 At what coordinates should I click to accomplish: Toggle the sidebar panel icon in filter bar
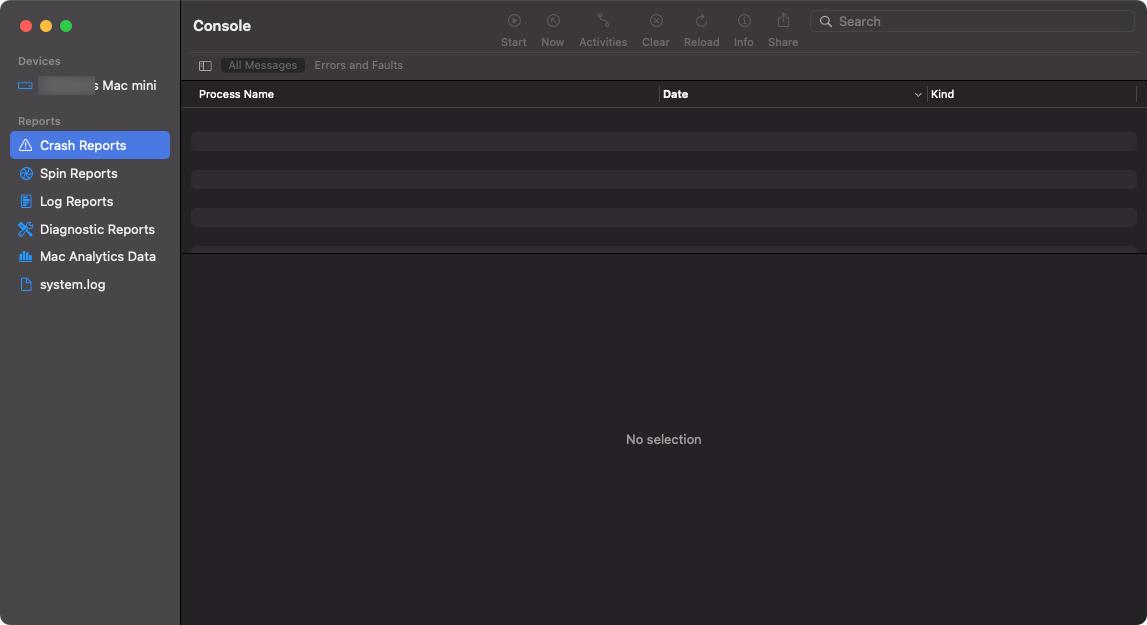[x=206, y=66]
